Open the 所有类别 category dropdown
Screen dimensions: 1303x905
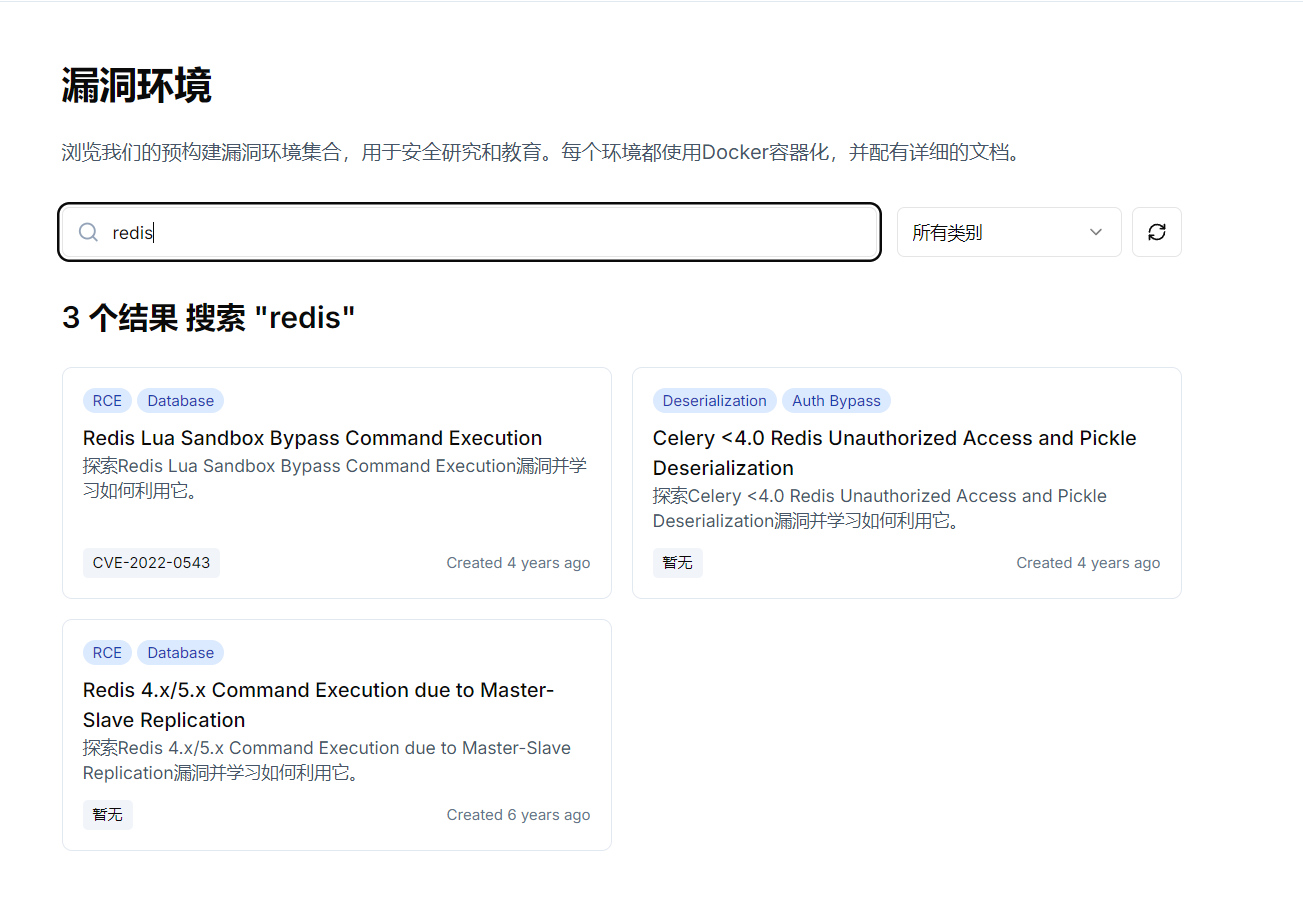point(1007,232)
